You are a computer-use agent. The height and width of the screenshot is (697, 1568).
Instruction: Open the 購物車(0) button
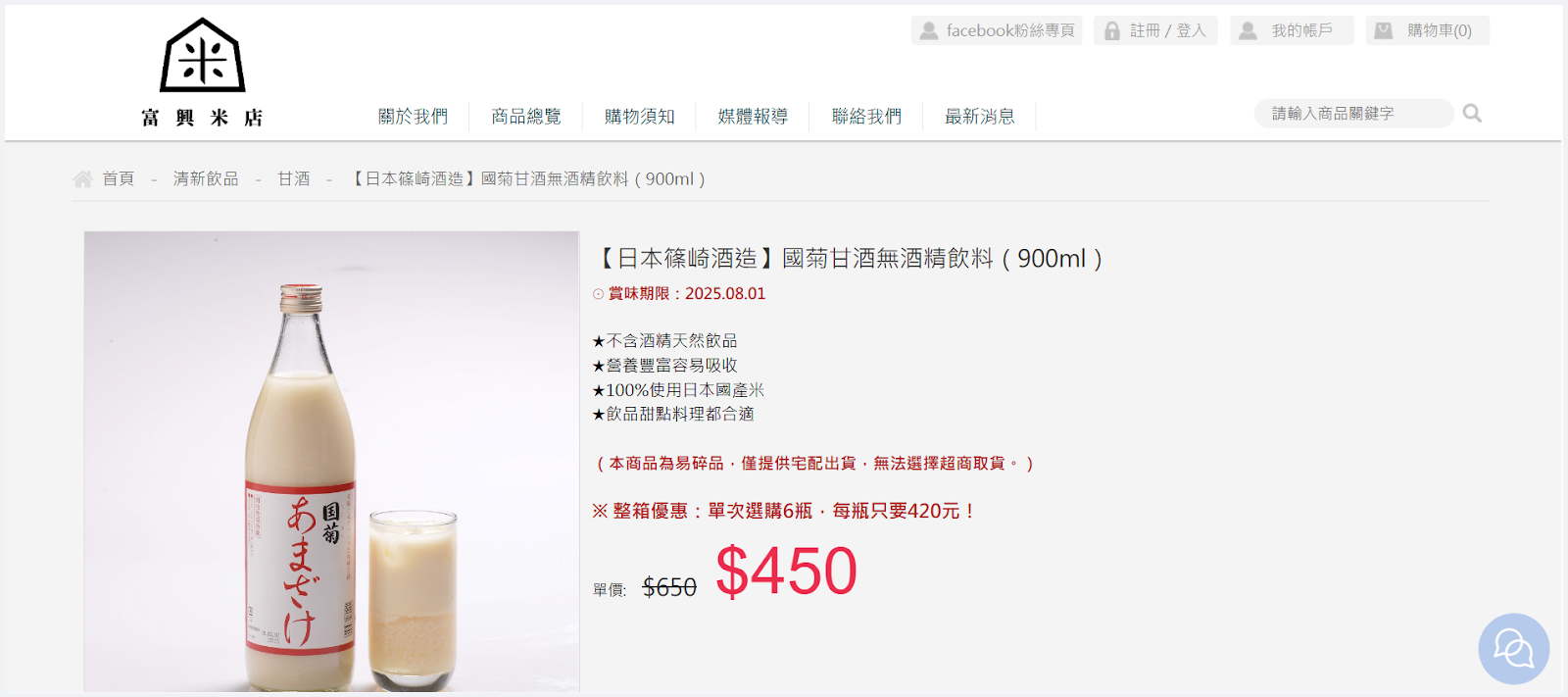[x=1428, y=30]
